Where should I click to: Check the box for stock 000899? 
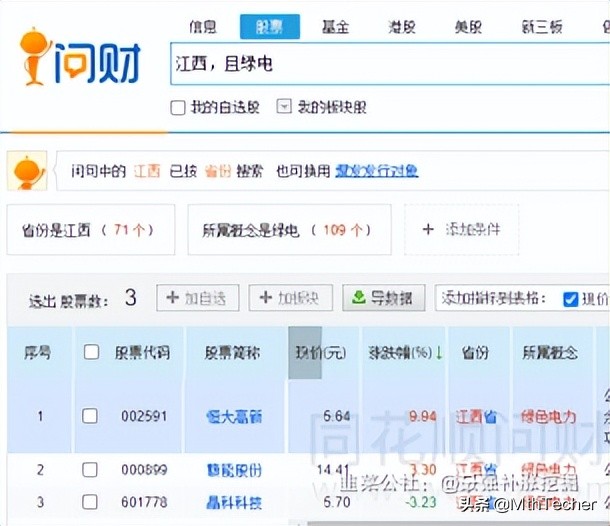pyautogui.click(x=90, y=470)
